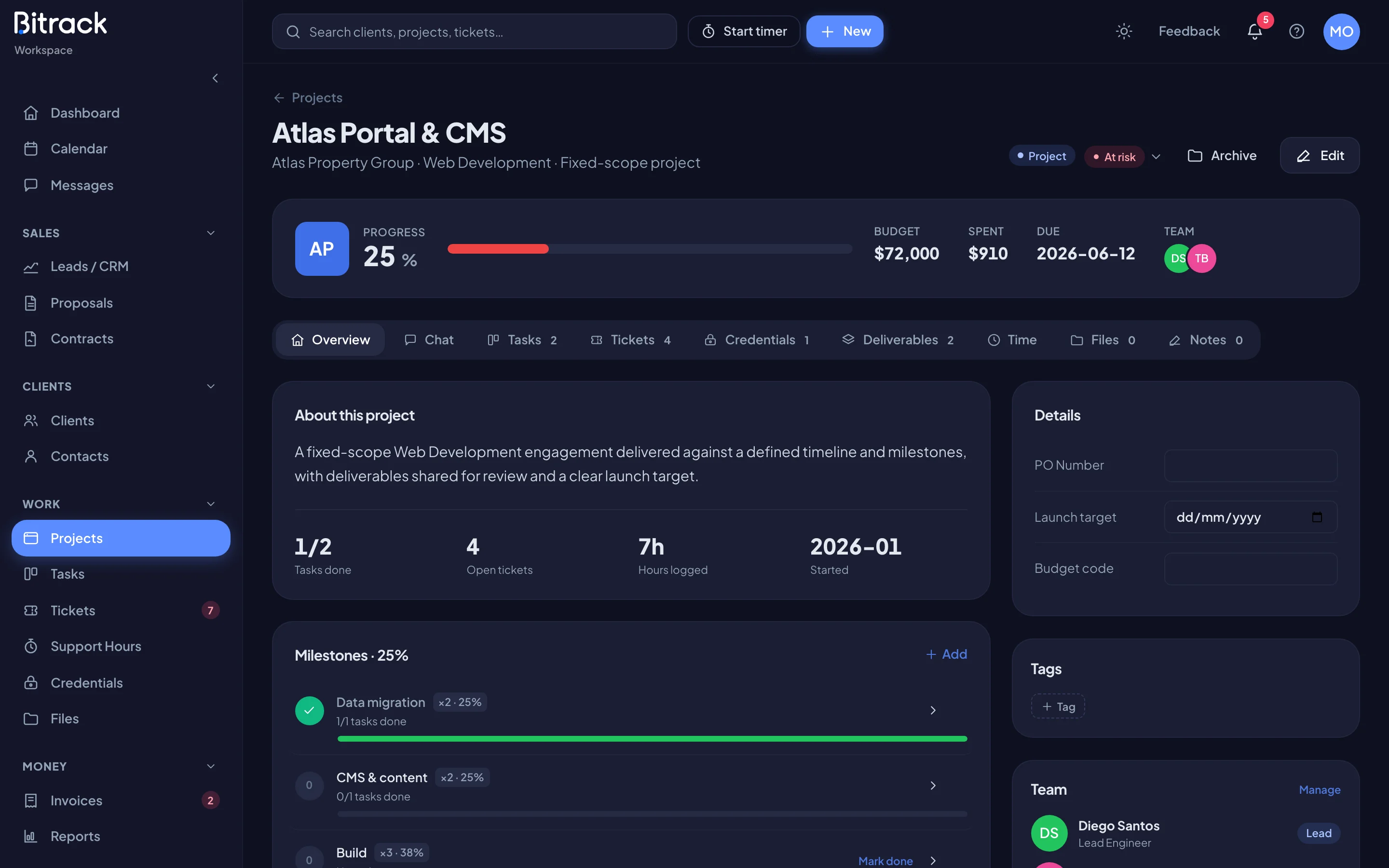Open Reports in the sidebar
Screen dimensions: 1389x868
[x=121, y=836]
